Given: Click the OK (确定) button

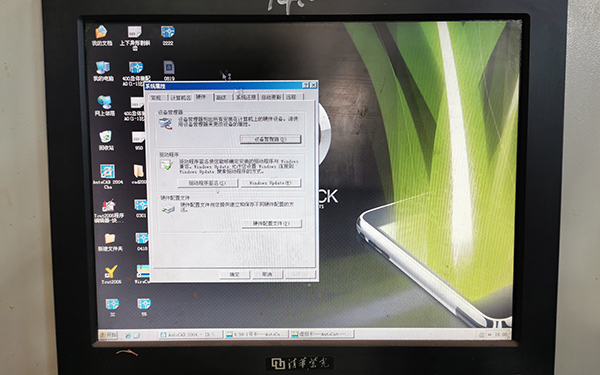Looking at the screenshot, I should [x=235, y=274].
